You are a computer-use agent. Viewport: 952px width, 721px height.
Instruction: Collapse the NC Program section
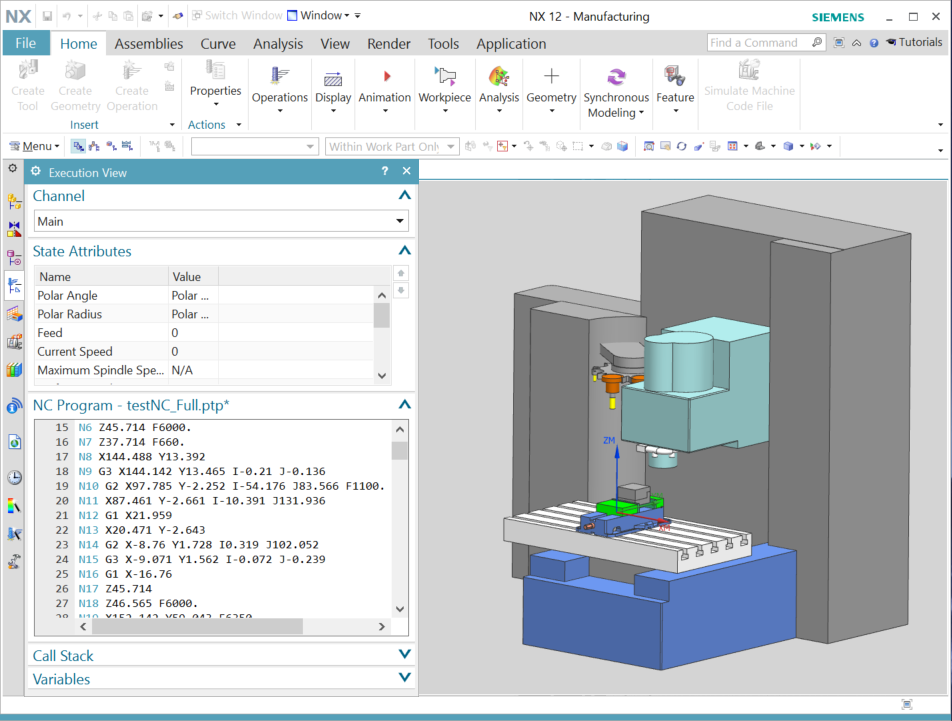coord(404,405)
